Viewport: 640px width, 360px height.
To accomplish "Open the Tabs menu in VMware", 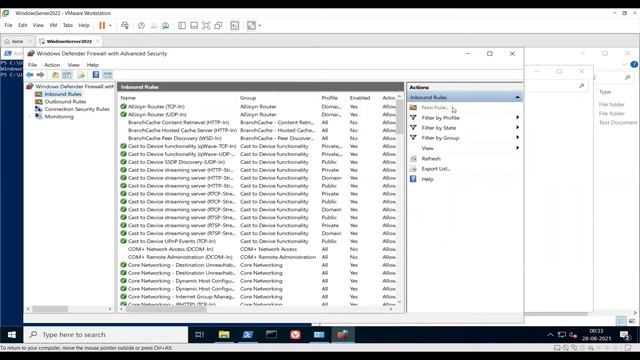I will pos(68,25).
